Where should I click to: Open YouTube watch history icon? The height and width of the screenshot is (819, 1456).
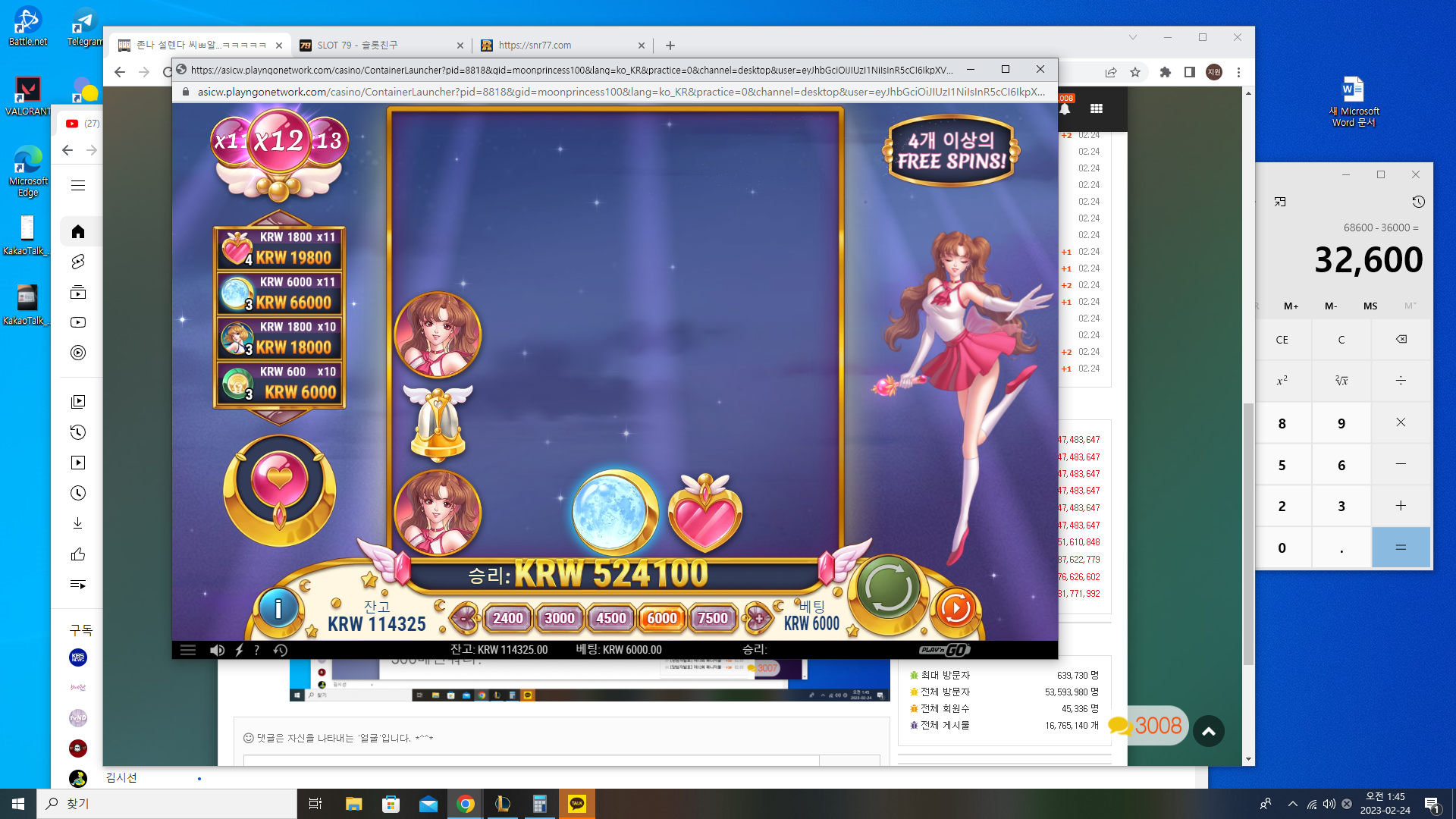coord(78,432)
